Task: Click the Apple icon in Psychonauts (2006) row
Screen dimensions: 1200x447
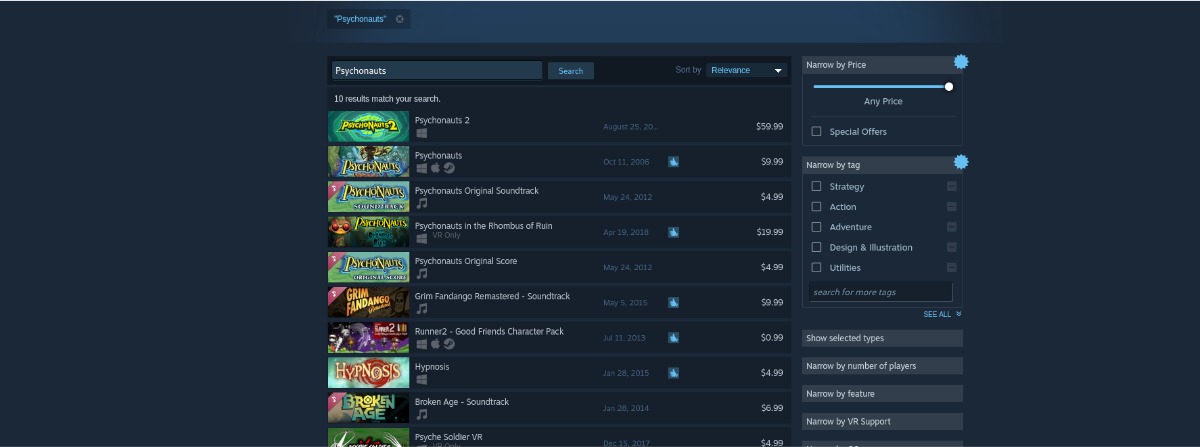Action: click(436, 168)
